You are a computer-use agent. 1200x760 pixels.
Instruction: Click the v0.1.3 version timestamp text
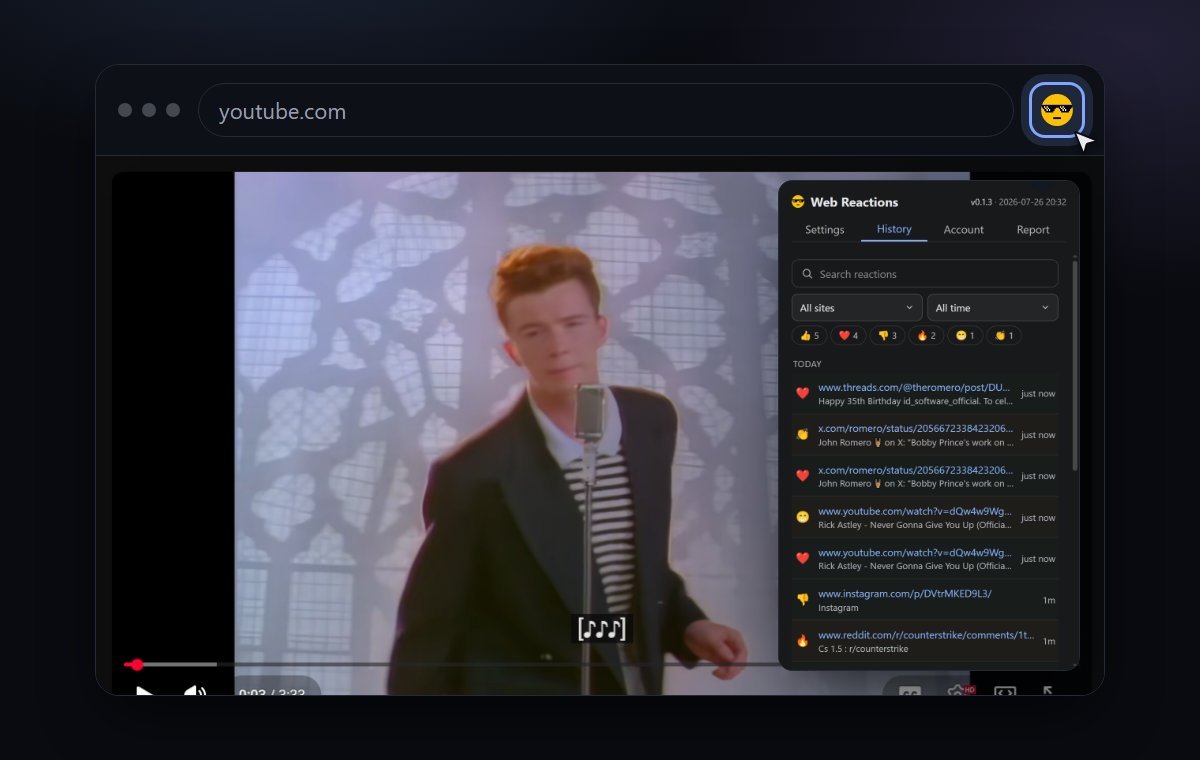(x=1018, y=202)
